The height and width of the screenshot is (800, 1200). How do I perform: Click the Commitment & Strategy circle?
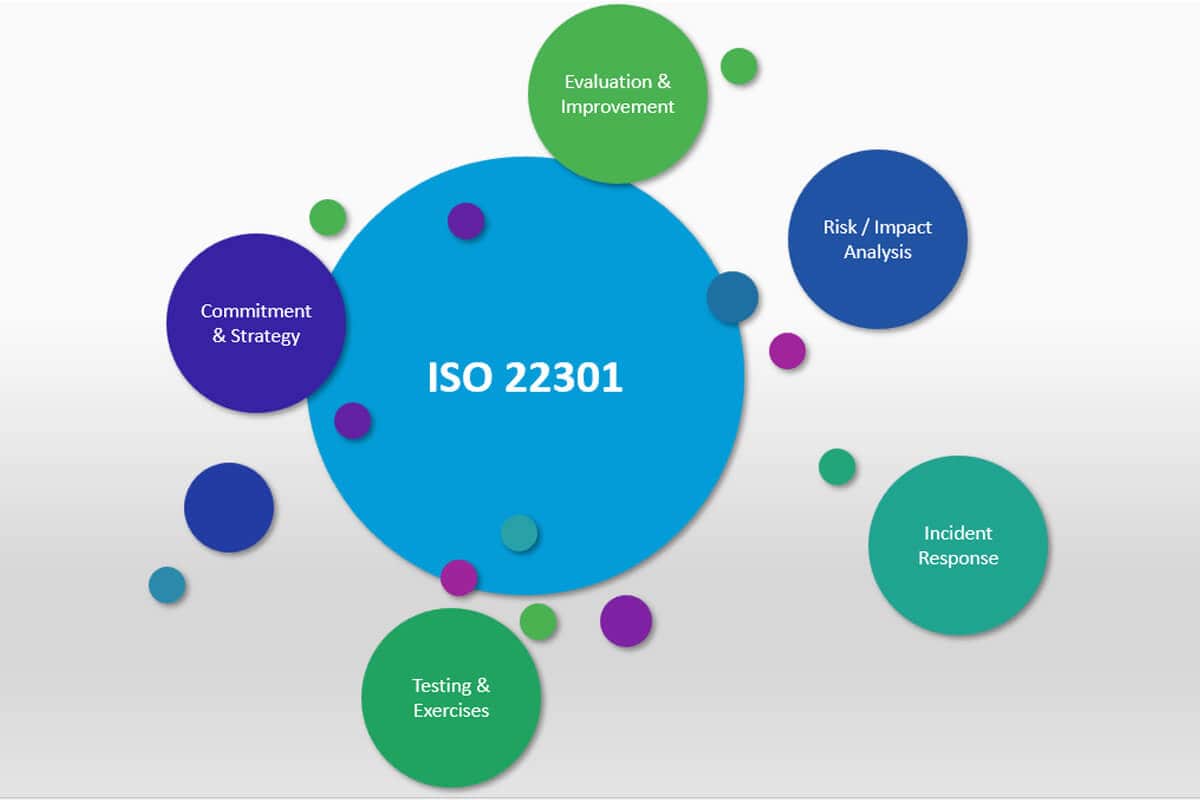tap(255, 323)
